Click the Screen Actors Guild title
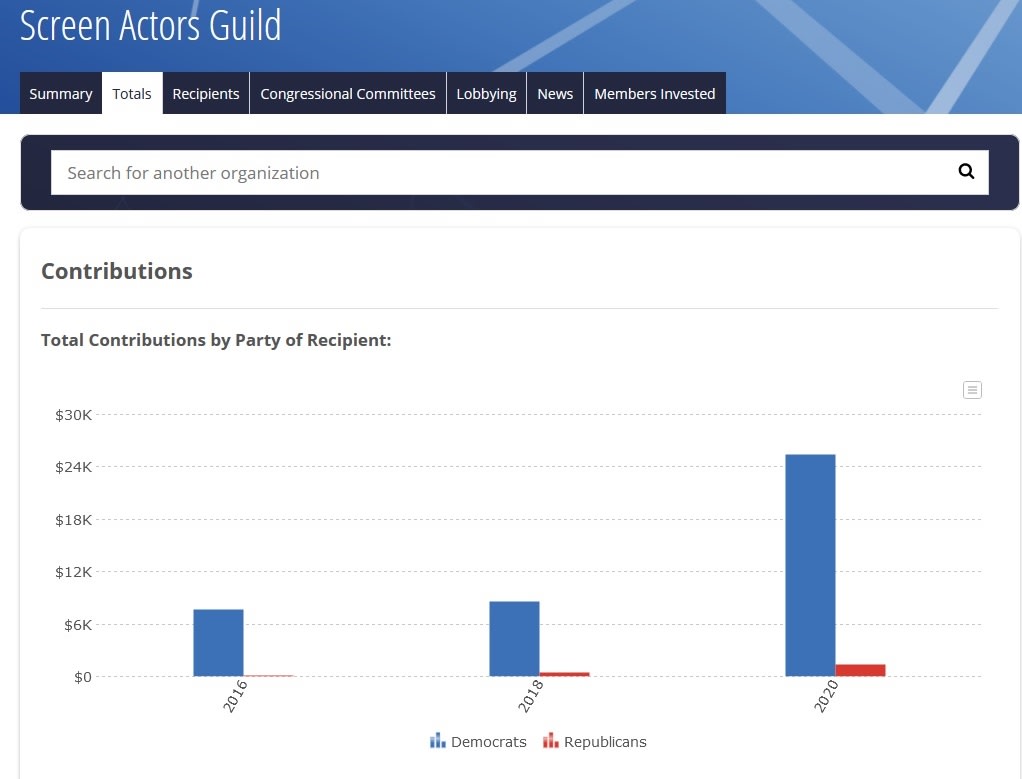Image resolution: width=1022 pixels, height=779 pixels. click(151, 25)
